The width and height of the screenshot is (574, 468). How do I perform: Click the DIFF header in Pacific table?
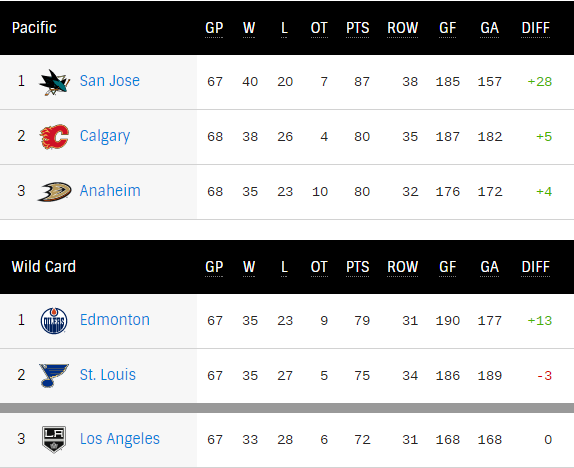click(x=536, y=28)
